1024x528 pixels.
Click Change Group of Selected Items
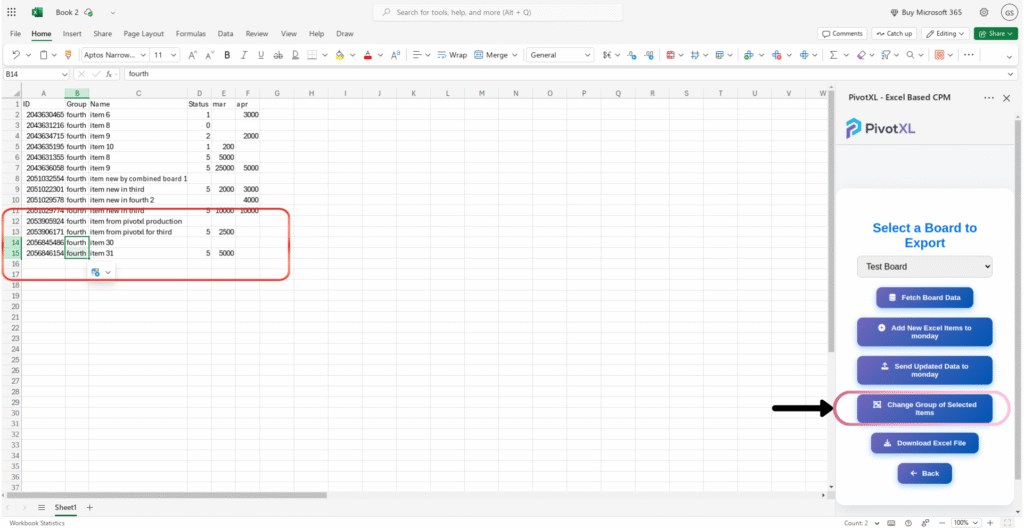tap(924, 408)
